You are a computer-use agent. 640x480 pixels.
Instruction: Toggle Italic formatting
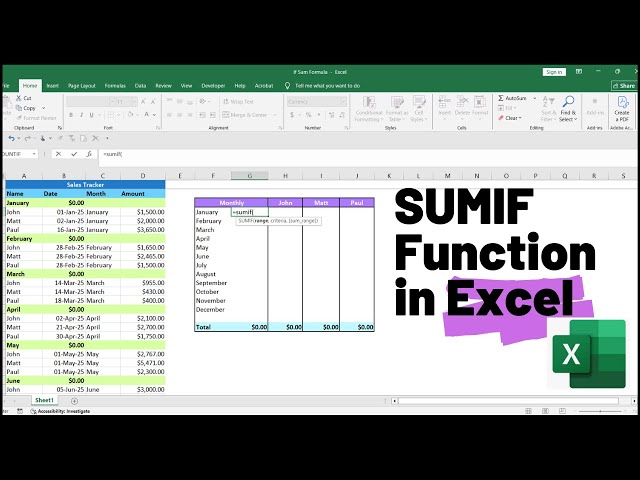(81, 115)
